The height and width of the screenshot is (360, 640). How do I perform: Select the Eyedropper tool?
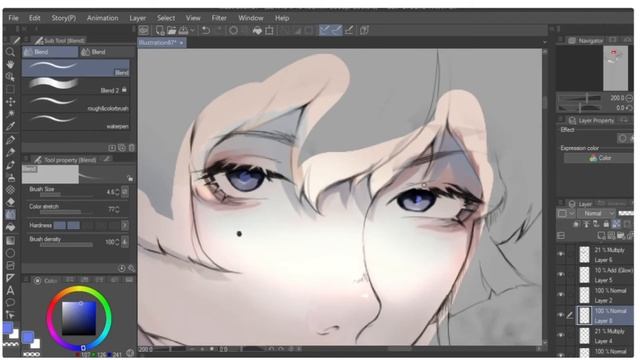pyautogui.click(x=10, y=126)
